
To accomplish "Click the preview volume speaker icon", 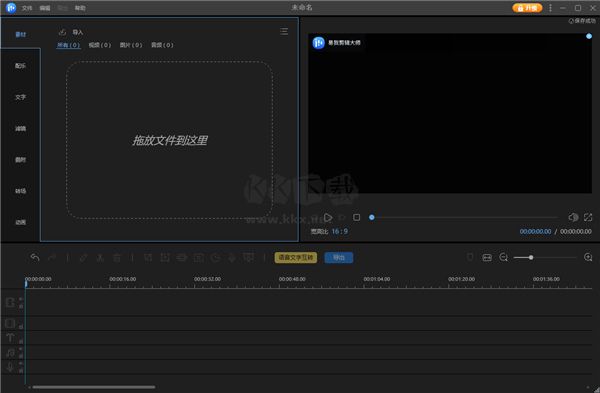I will click(573, 217).
